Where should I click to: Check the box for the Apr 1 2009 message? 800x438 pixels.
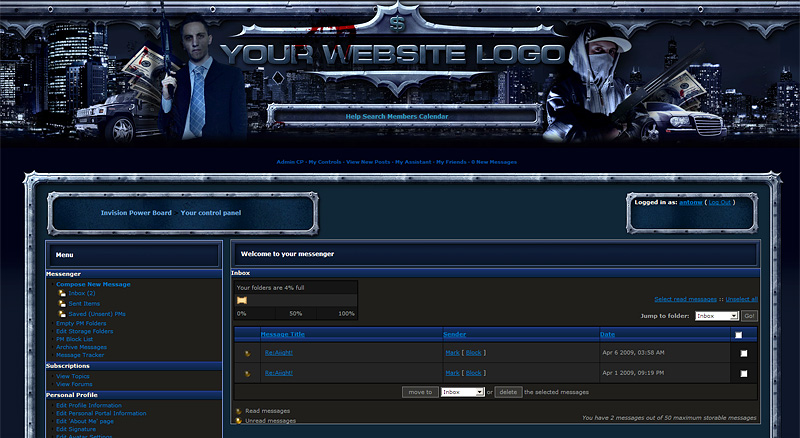pyautogui.click(x=744, y=374)
